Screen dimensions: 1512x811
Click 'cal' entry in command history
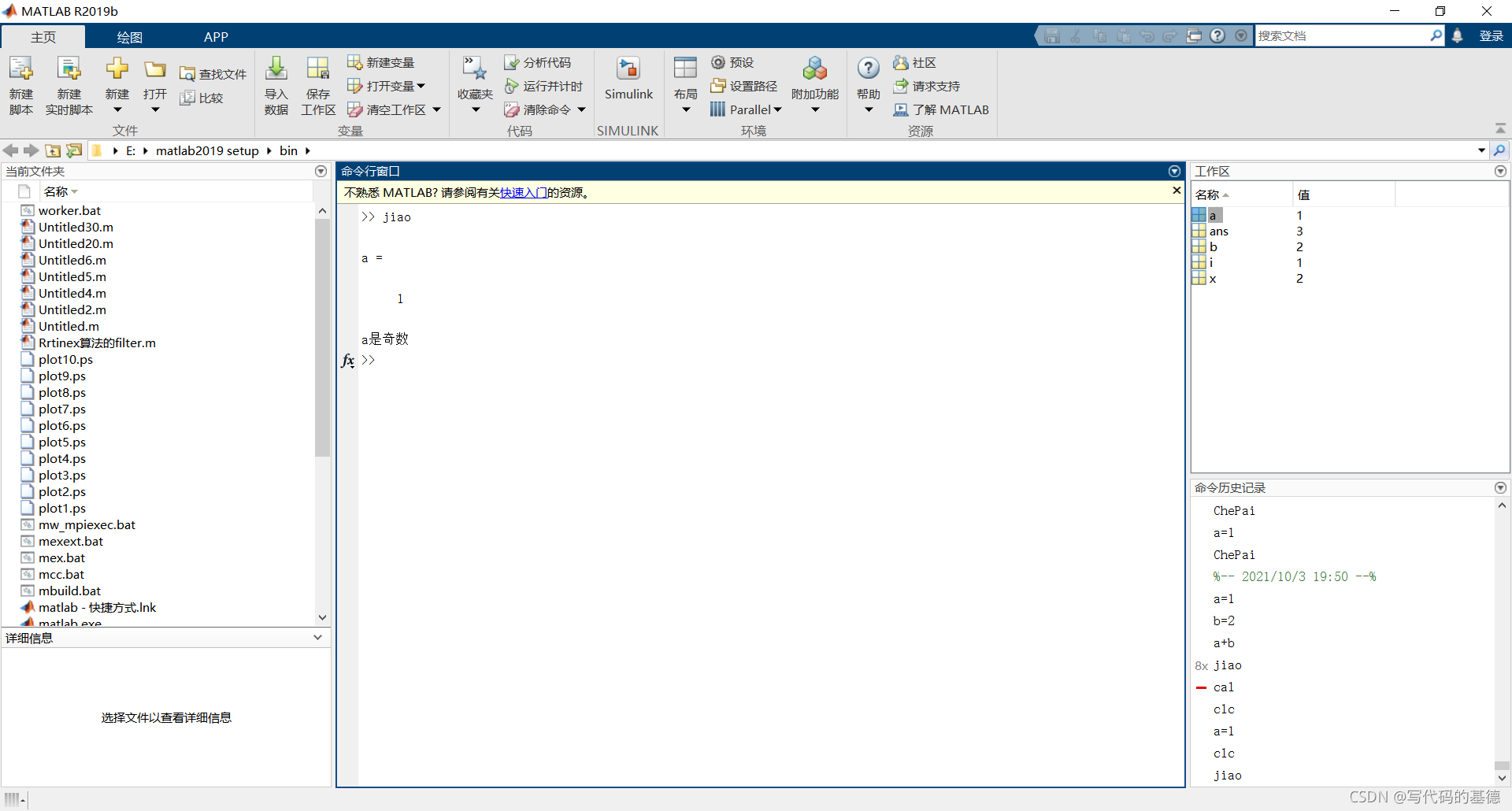click(1224, 687)
